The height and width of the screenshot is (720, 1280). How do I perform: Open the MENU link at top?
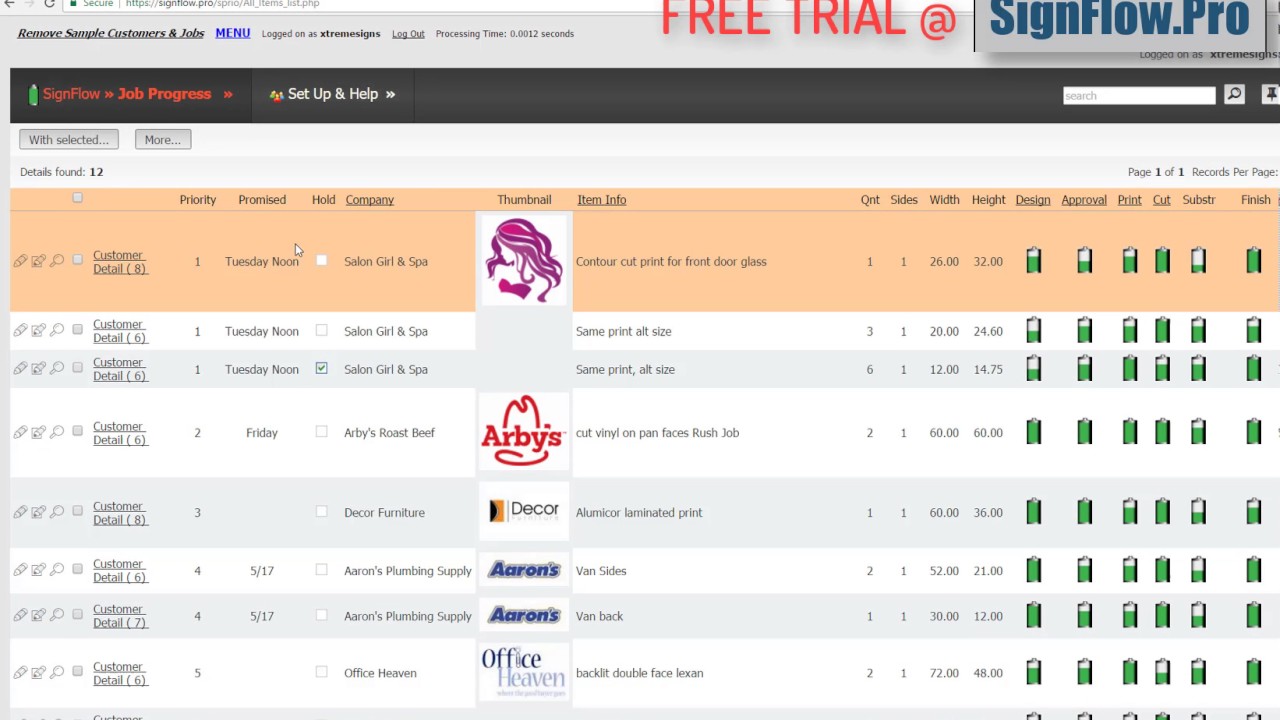[x=232, y=33]
